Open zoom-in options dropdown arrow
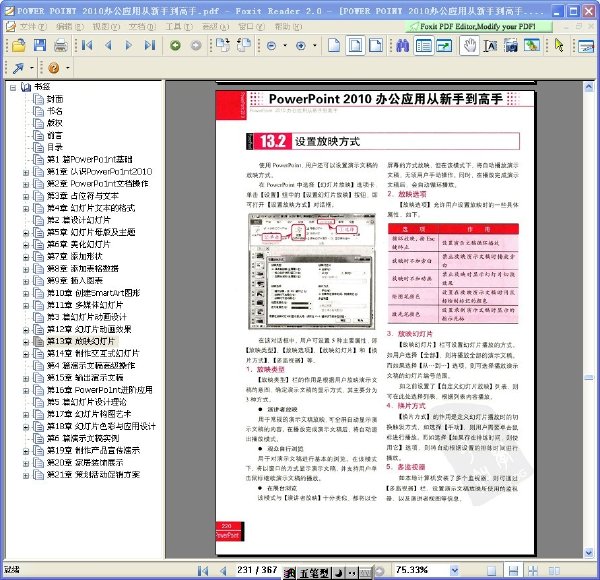 [x=315, y=46]
